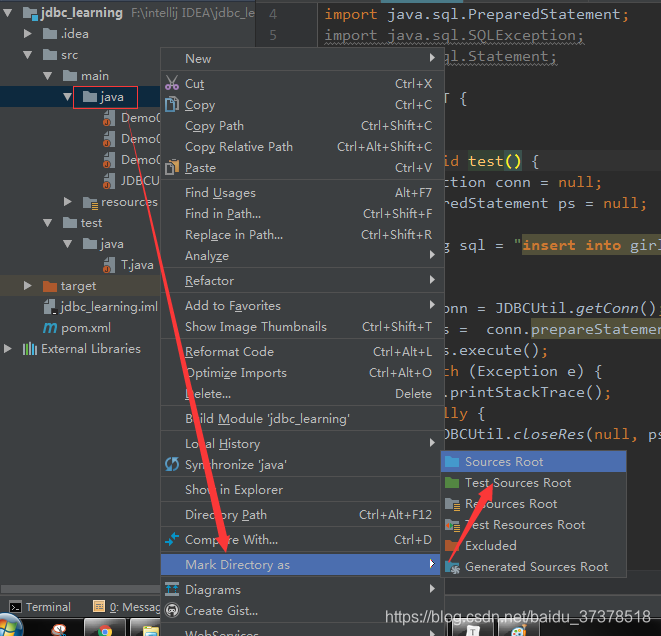The image size is (661, 636).
Task: Click the green Test Sources Root folder icon
Action: pyautogui.click(x=452, y=483)
